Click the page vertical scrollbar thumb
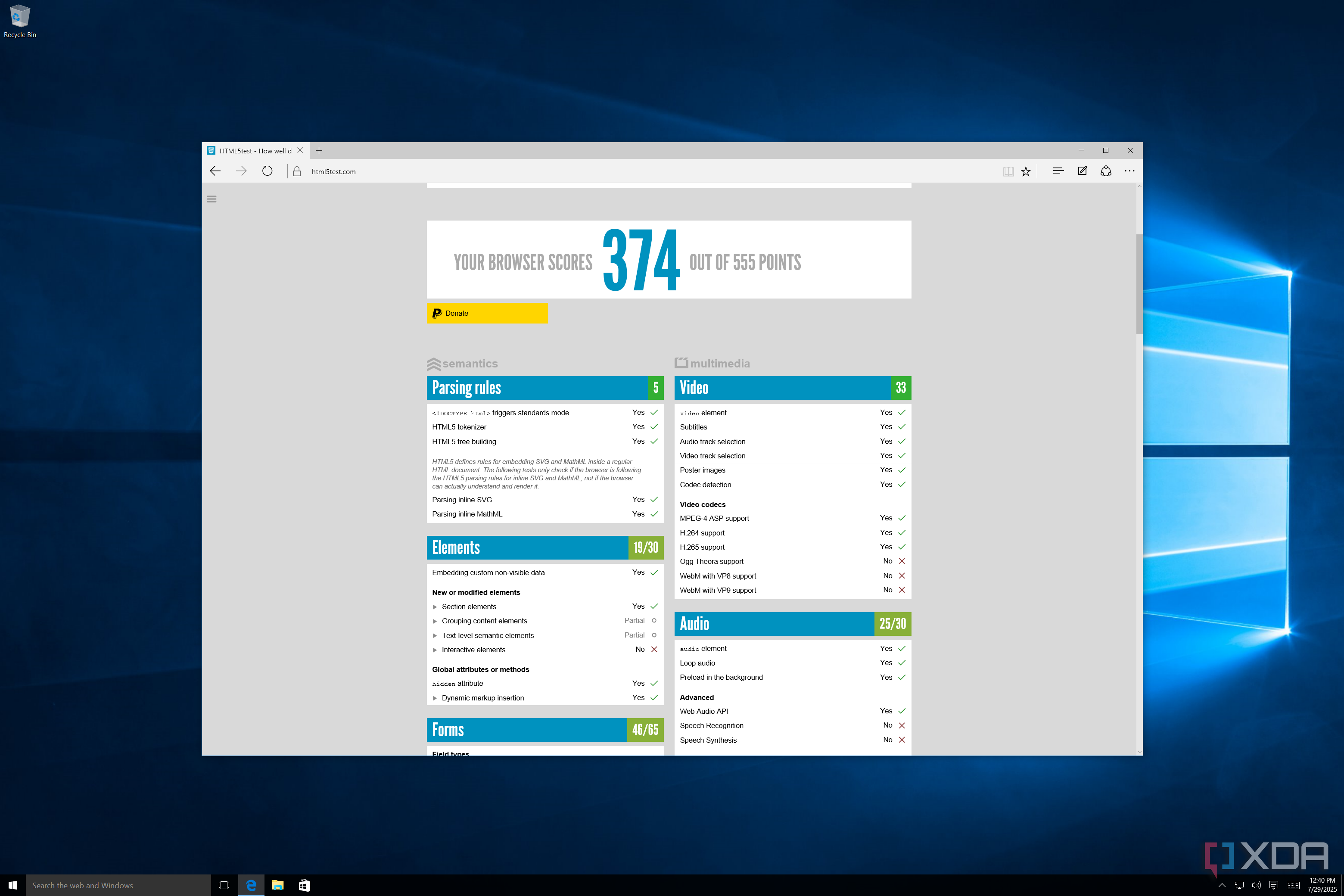 (x=1139, y=284)
